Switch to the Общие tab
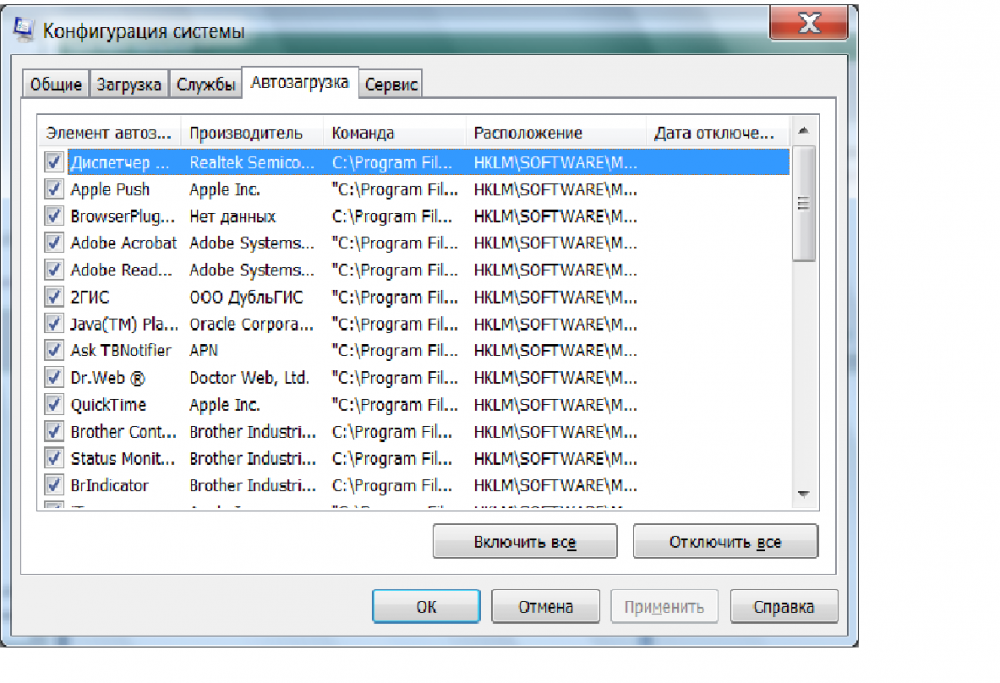The width and height of the screenshot is (1000, 683). coord(56,84)
